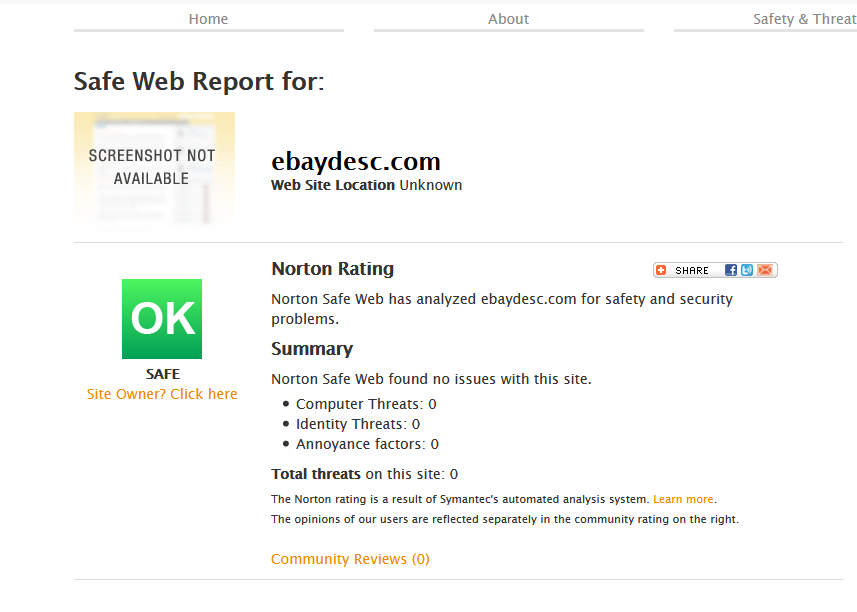Screen dimensions: 857x612
Task: Click "Norton Safe Web has analyzed" sentence
Action: [x=502, y=309]
